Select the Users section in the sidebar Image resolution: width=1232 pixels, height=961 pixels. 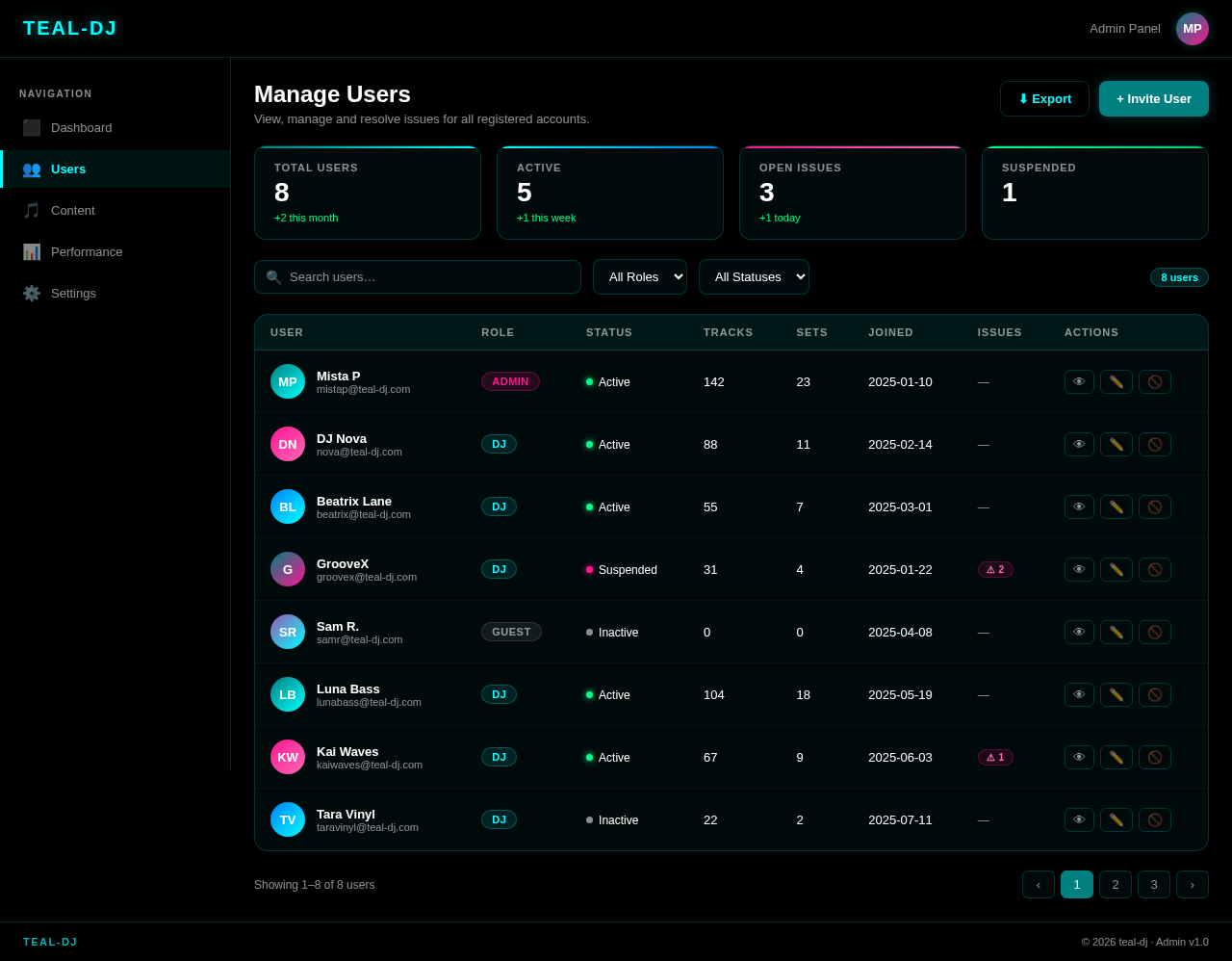coord(67,169)
